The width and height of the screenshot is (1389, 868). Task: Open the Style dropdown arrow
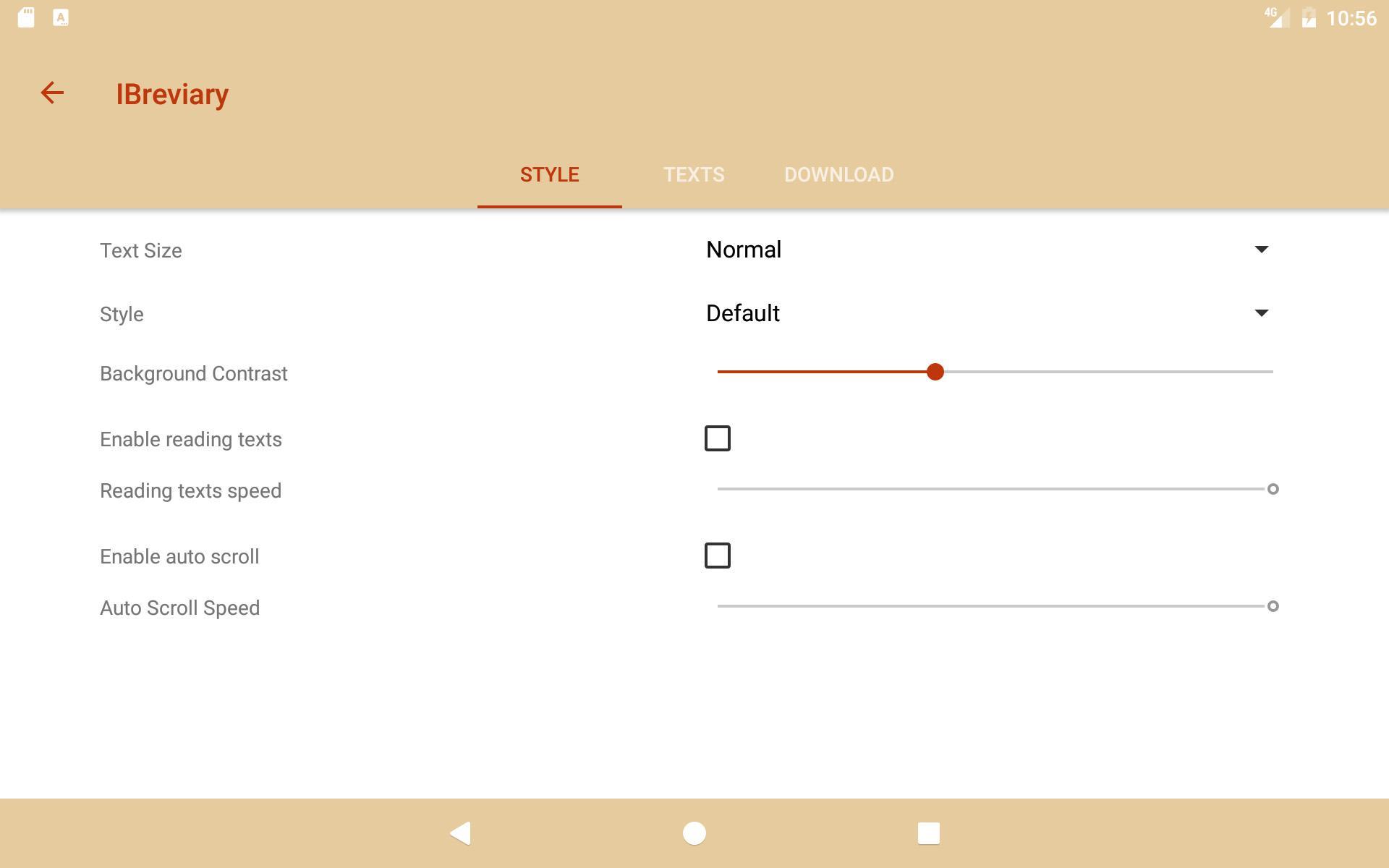click(x=1262, y=313)
